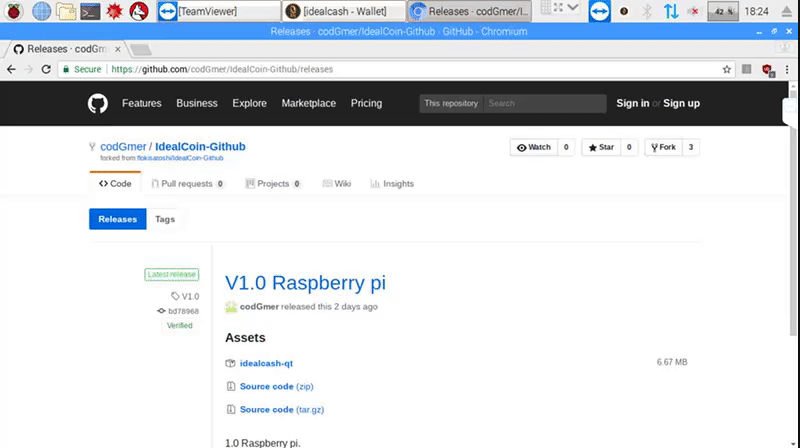
Task: Select the Projects tab
Action: [x=273, y=184]
